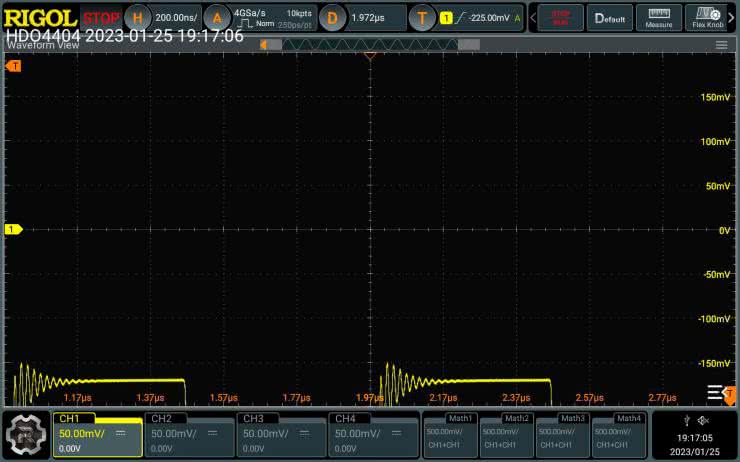This screenshot has width=740, height=462.
Task: Enable the CH3 channel
Action: pyautogui.click(x=281, y=434)
